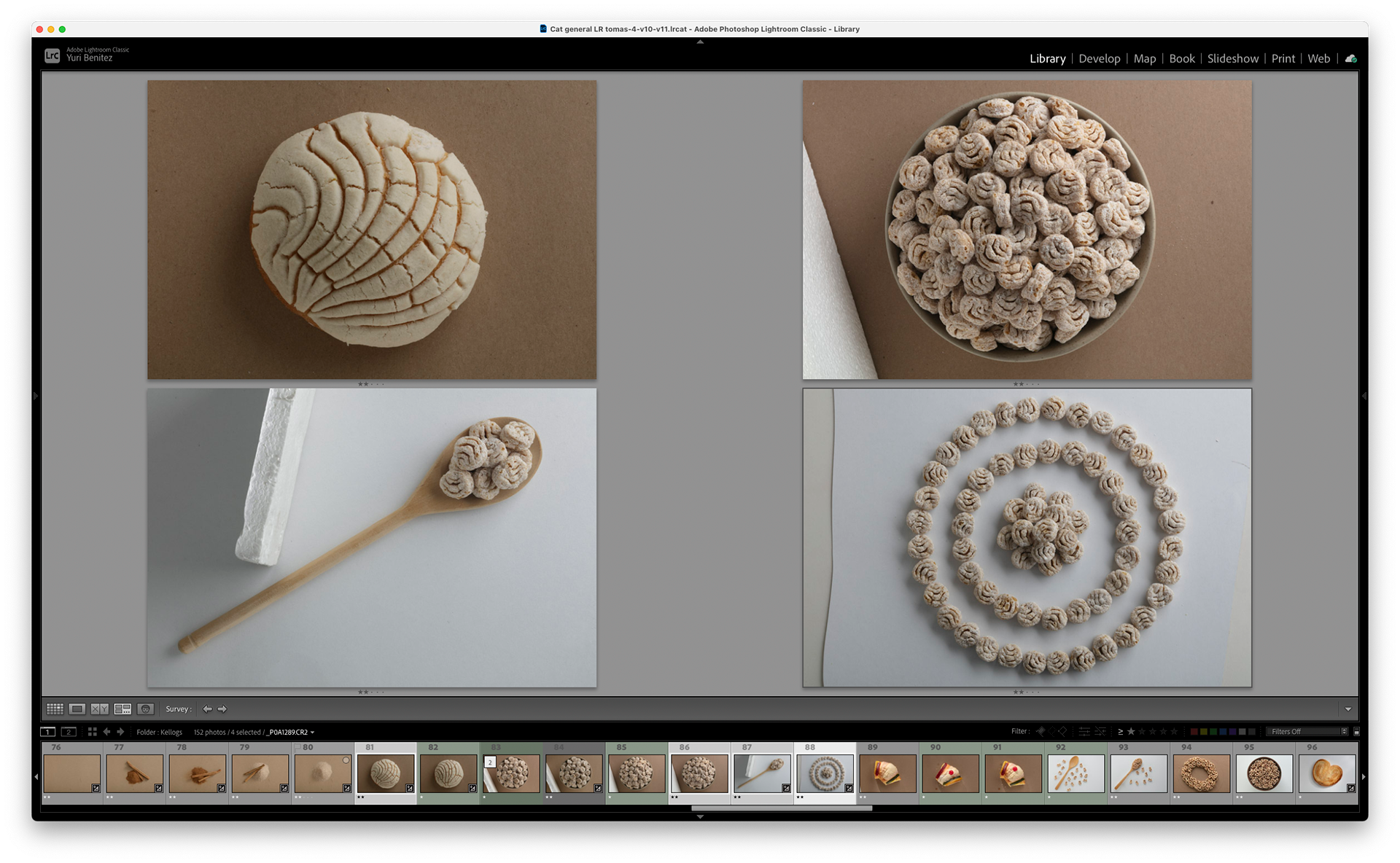Switch to the Develop module
The width and height of the screenshot is (1400, 863).
point(1099,58)
